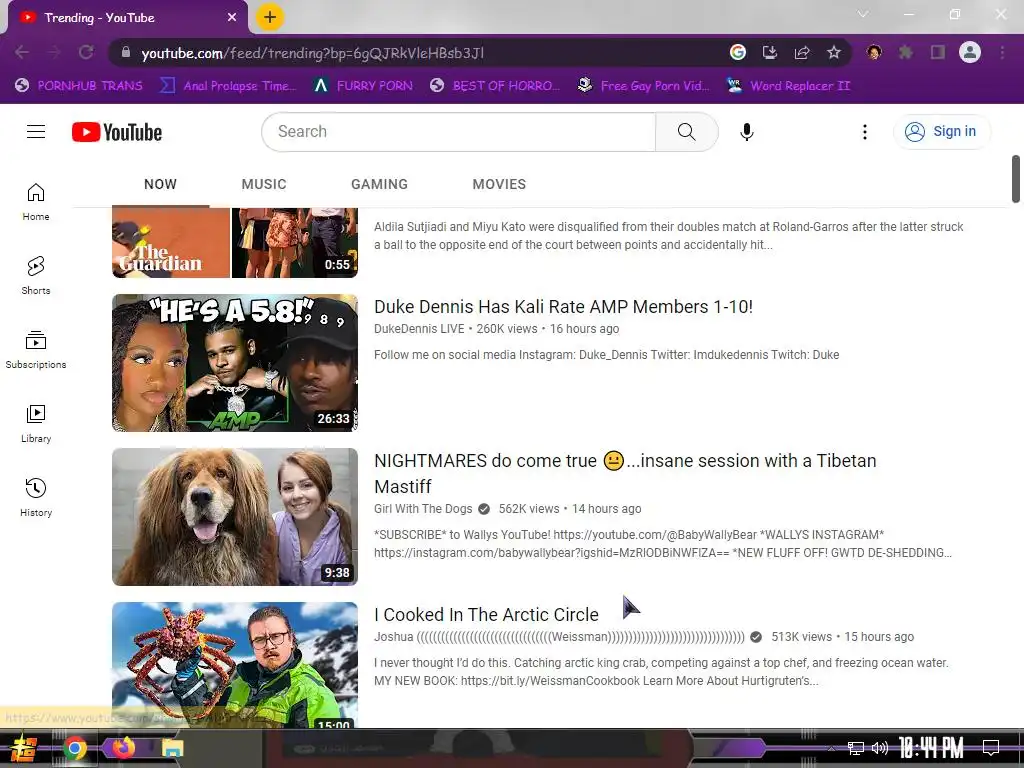Open File Explorer from the taskbar
1024x768 pixels.
coord(172,748)
